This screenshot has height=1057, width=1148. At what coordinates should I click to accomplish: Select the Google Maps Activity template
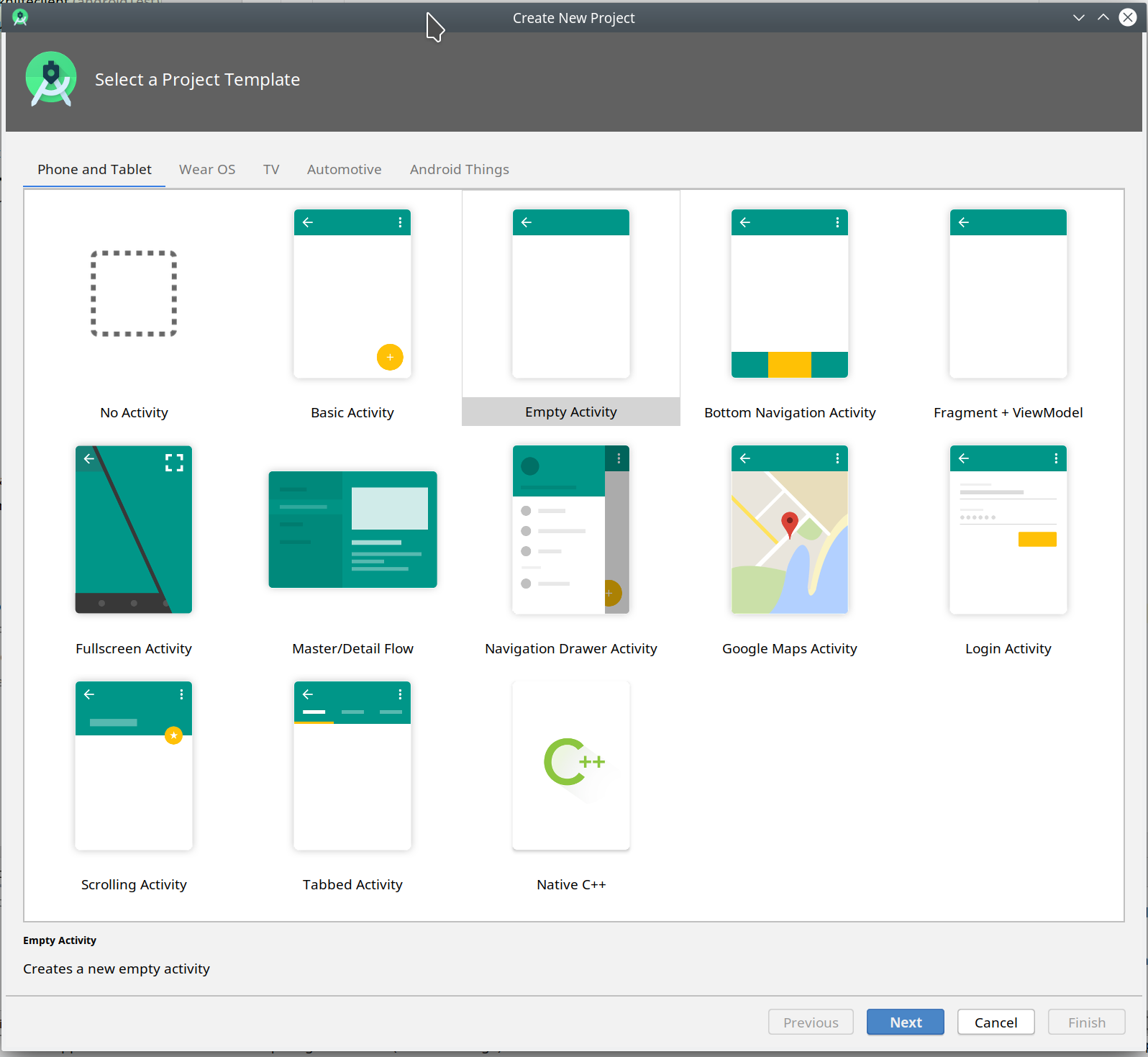pyautogui.click(x=789, y=530)
